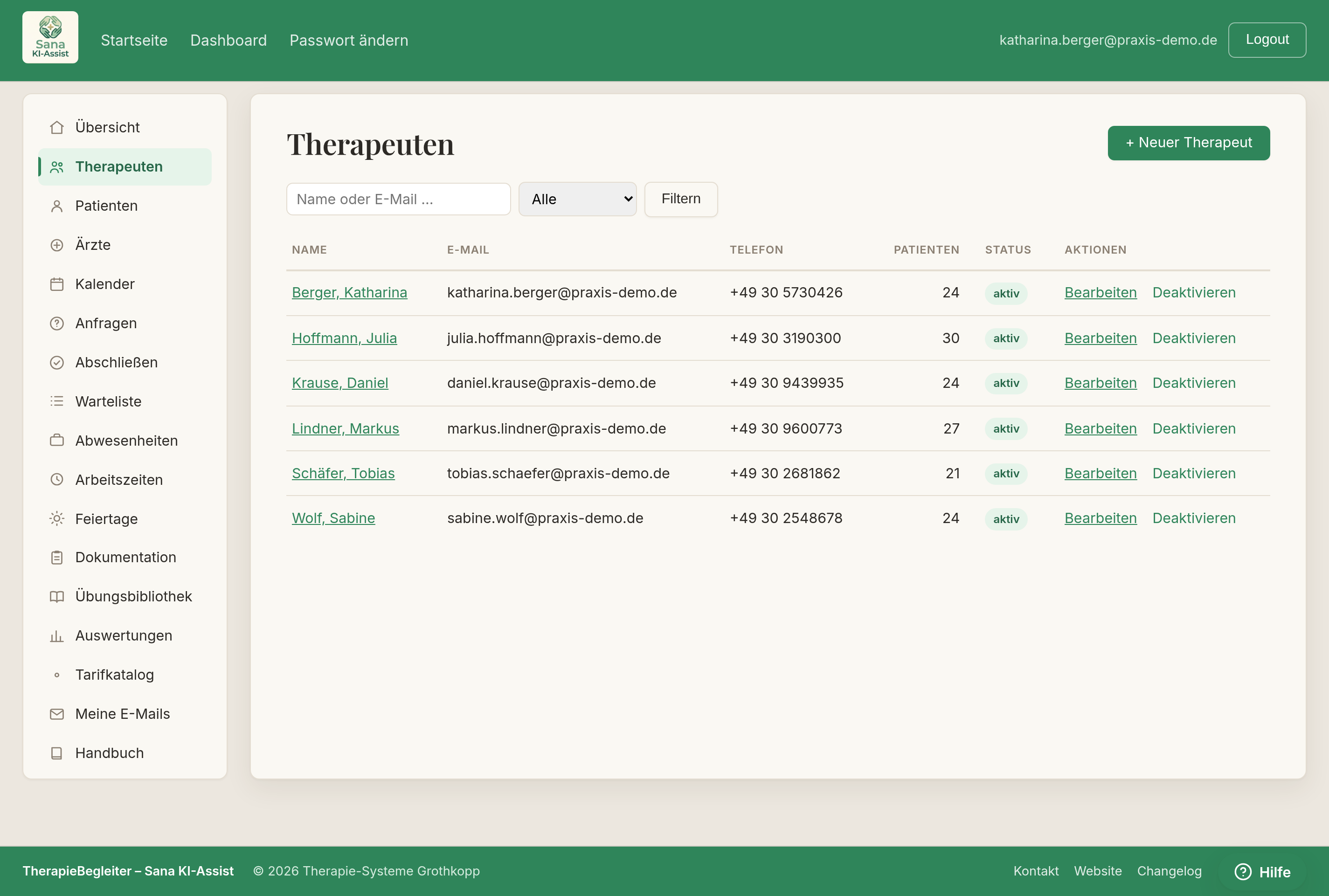Click the Hilfe question-circle icon
The width and height of the screenshot is (1329, 896).
point(1243,871)
